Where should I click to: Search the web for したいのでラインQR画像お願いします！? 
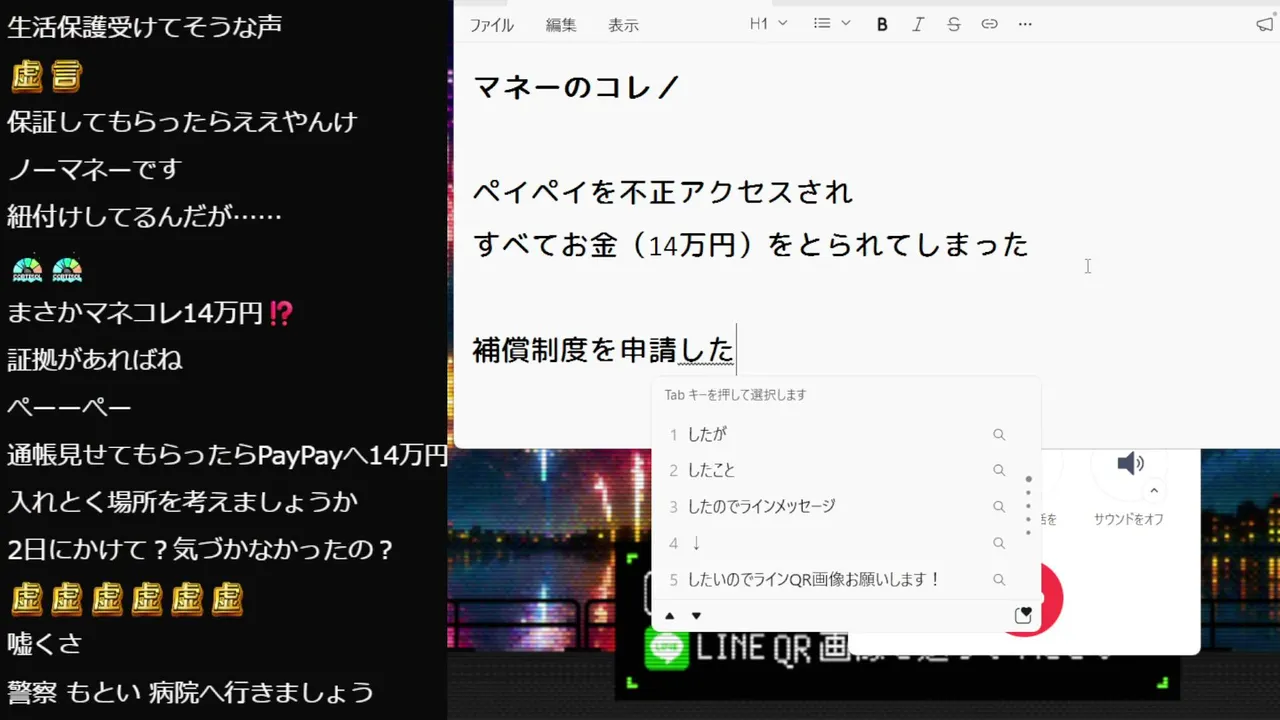coord(999,579)
